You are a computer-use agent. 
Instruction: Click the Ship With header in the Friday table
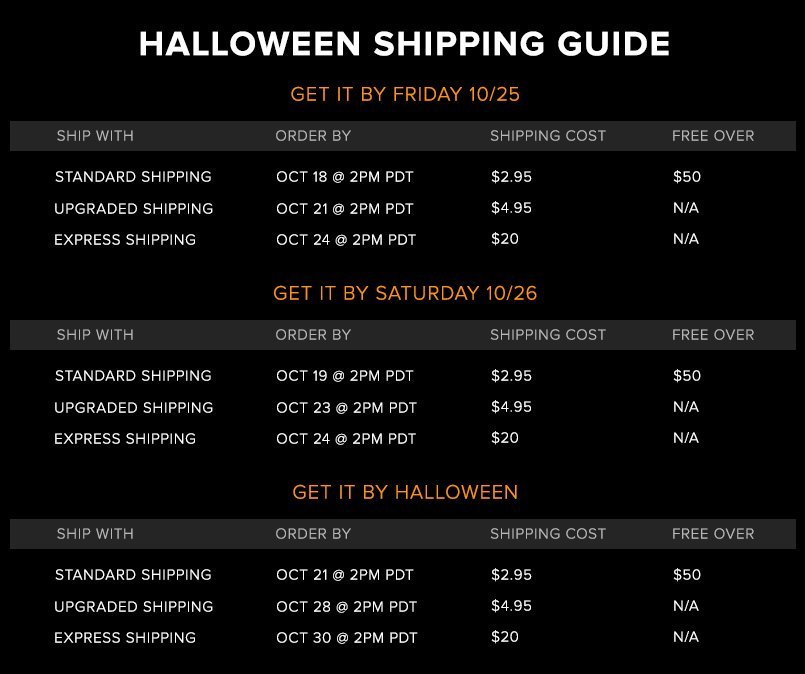95,136
